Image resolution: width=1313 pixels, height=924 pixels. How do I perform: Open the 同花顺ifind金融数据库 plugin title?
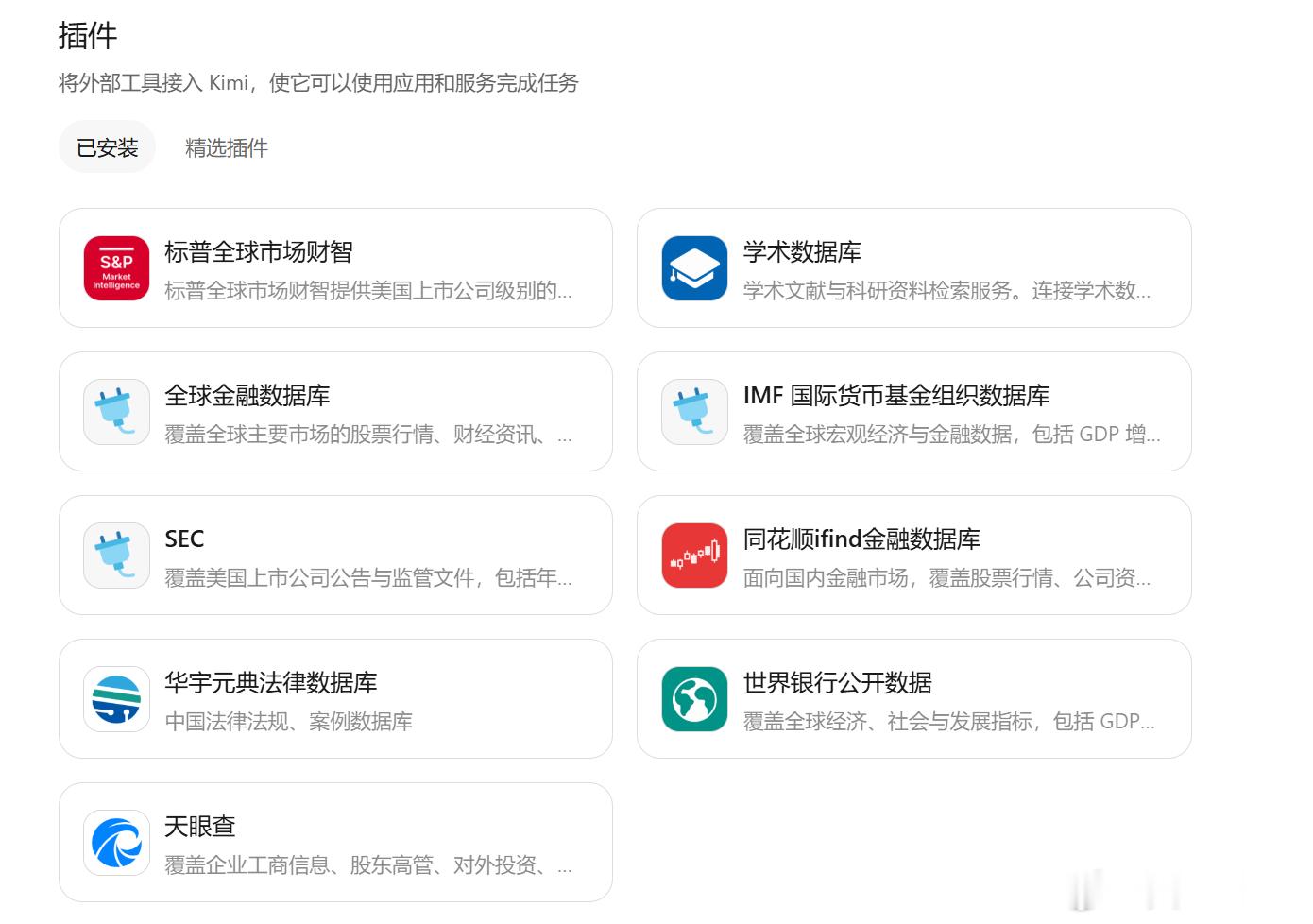[x=861, y=539]
